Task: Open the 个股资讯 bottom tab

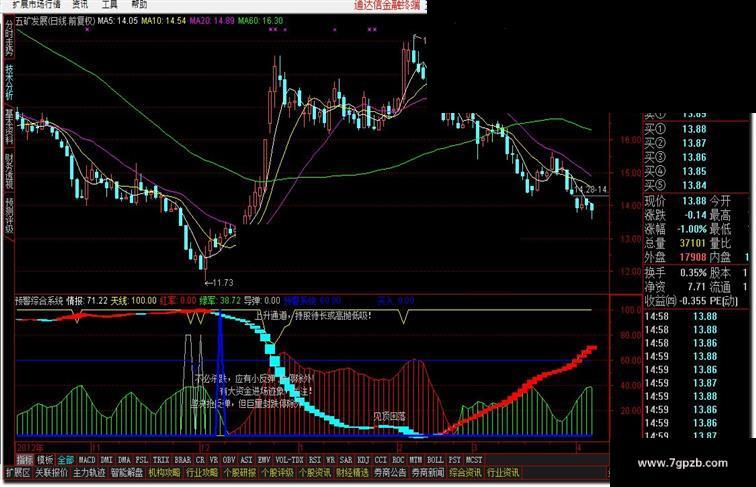Action: pyautogui.click(x=315, y=473)
